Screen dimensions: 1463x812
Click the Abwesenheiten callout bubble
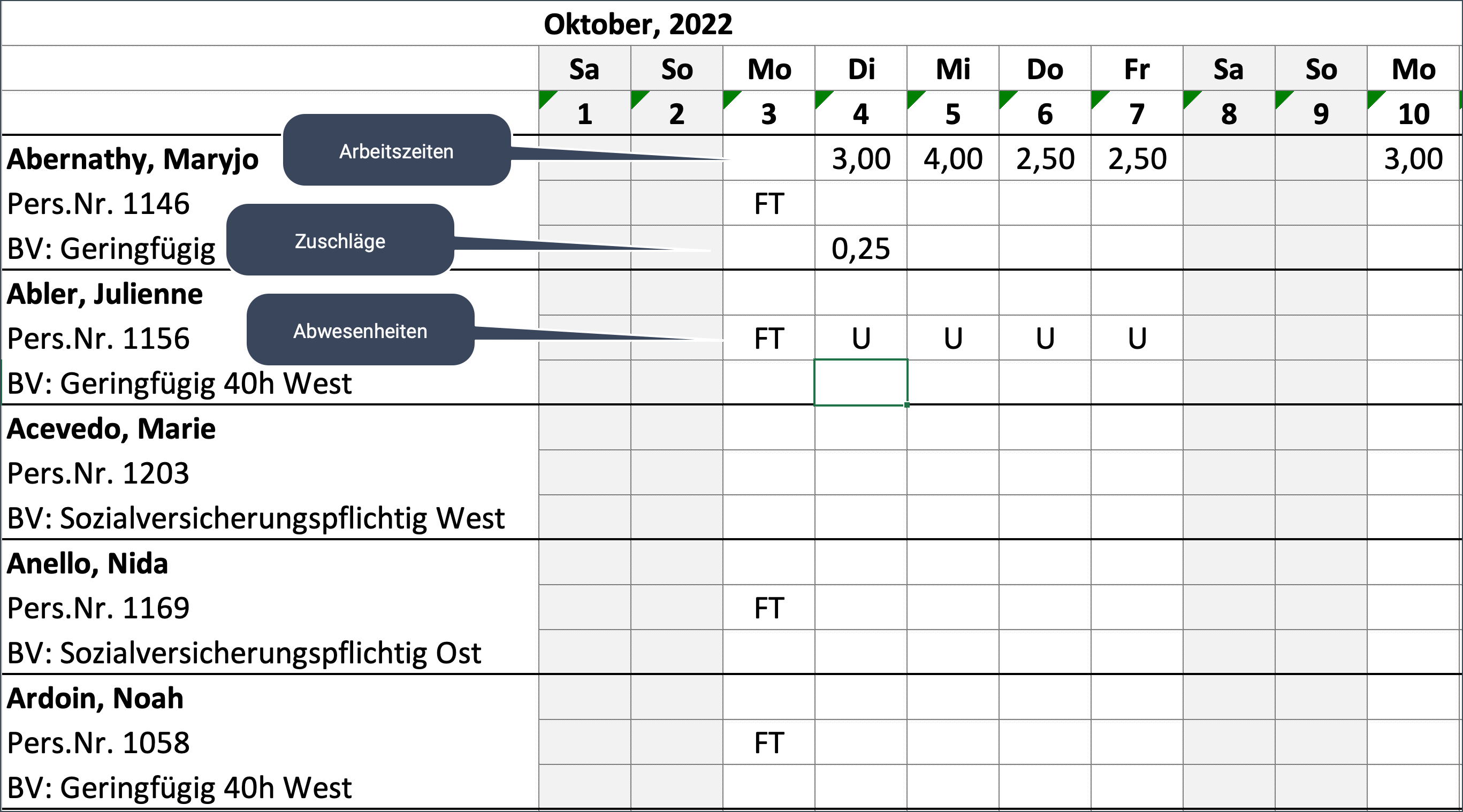360,330
